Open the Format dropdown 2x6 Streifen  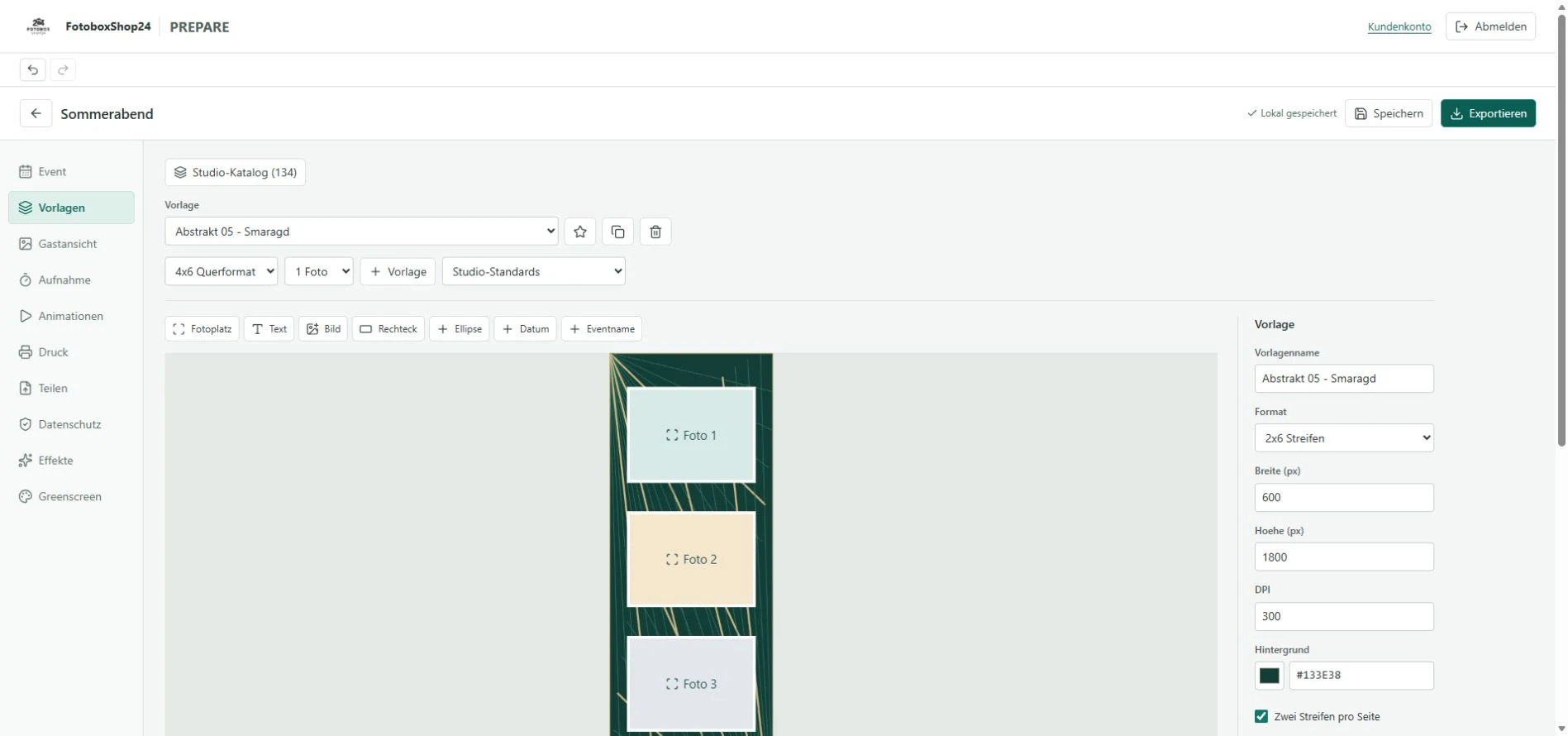[1344, 438]
